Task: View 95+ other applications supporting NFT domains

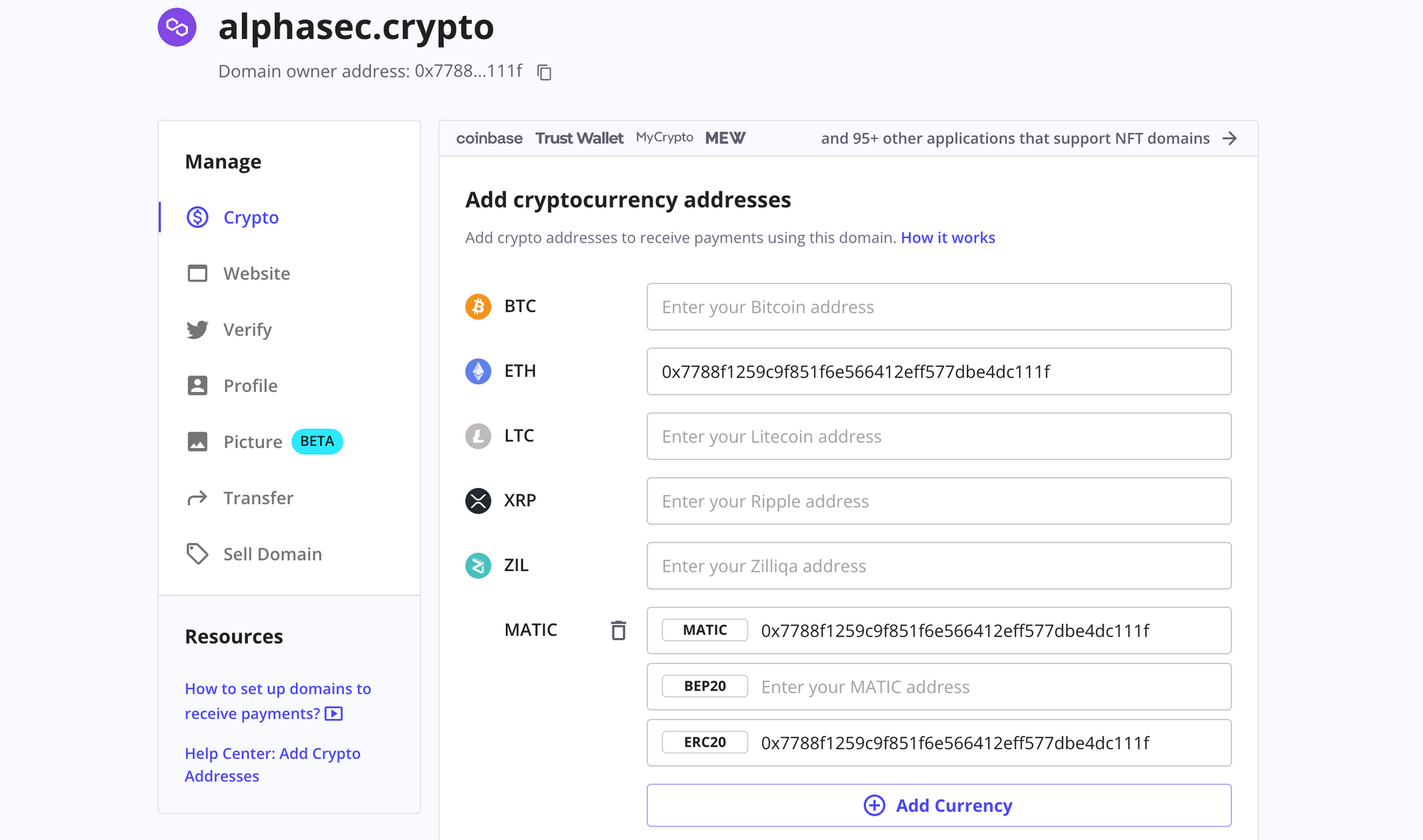Action: [x=1015, y=138]
